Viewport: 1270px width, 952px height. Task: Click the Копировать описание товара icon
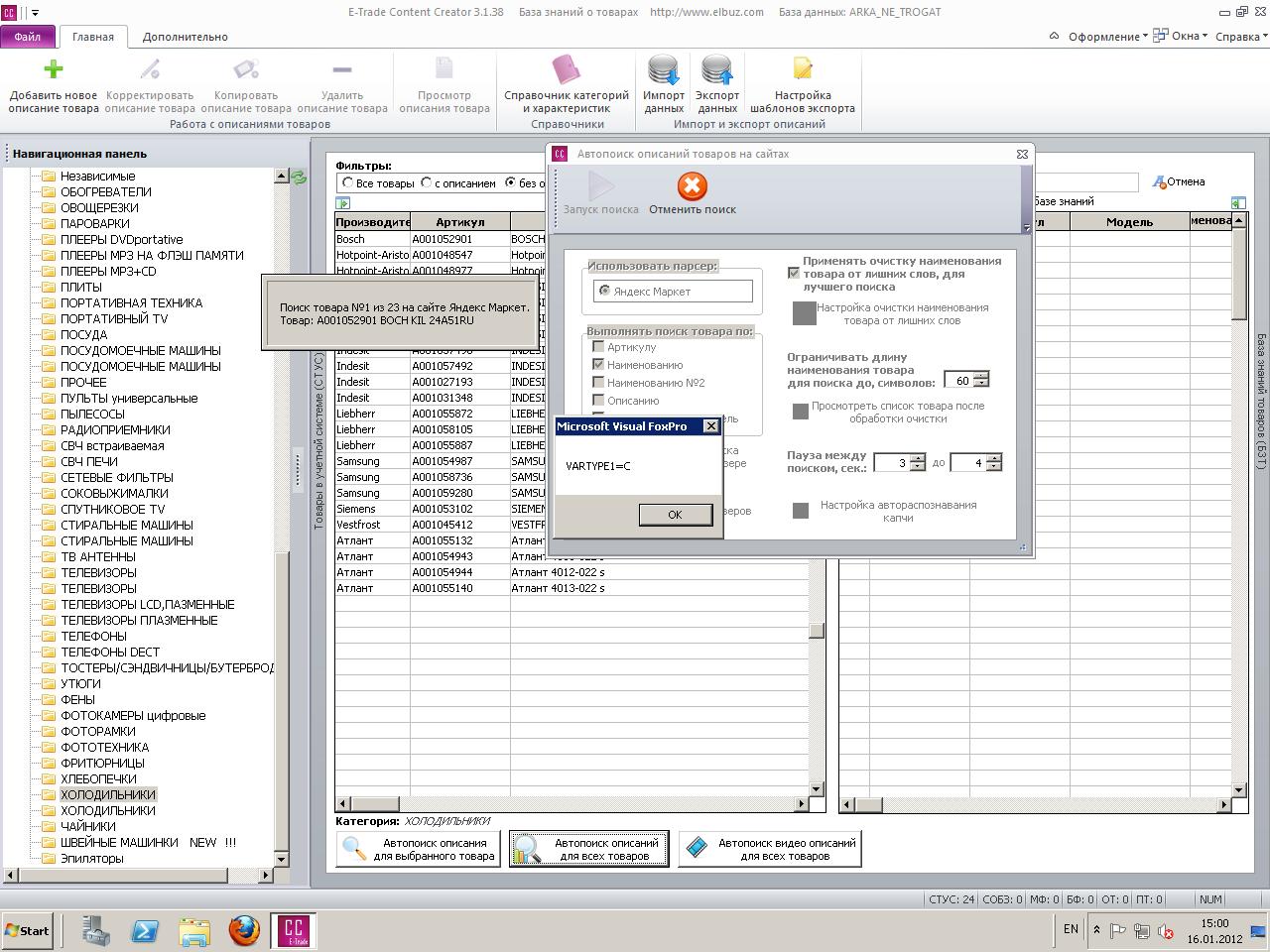pos(246,68)
